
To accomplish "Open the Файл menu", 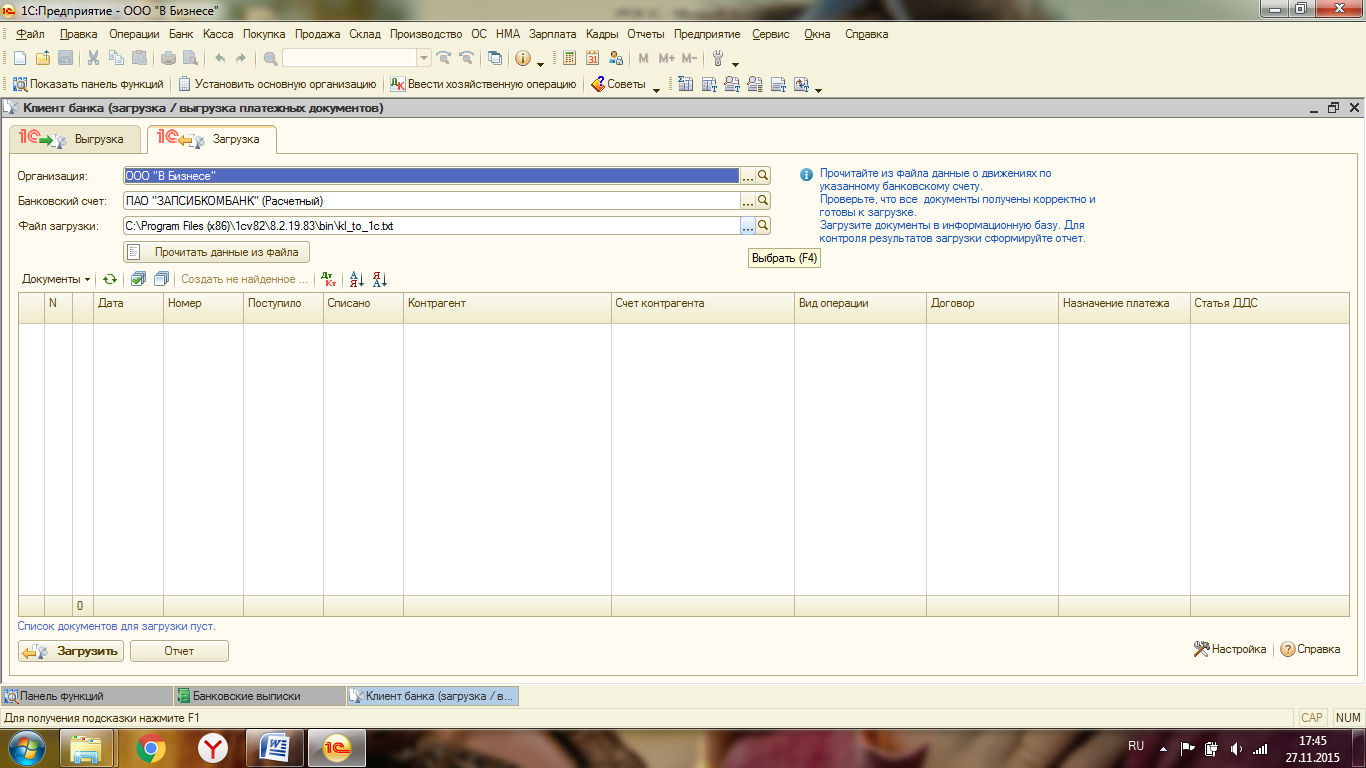I will pyautogui.click(x=31, y=34).
